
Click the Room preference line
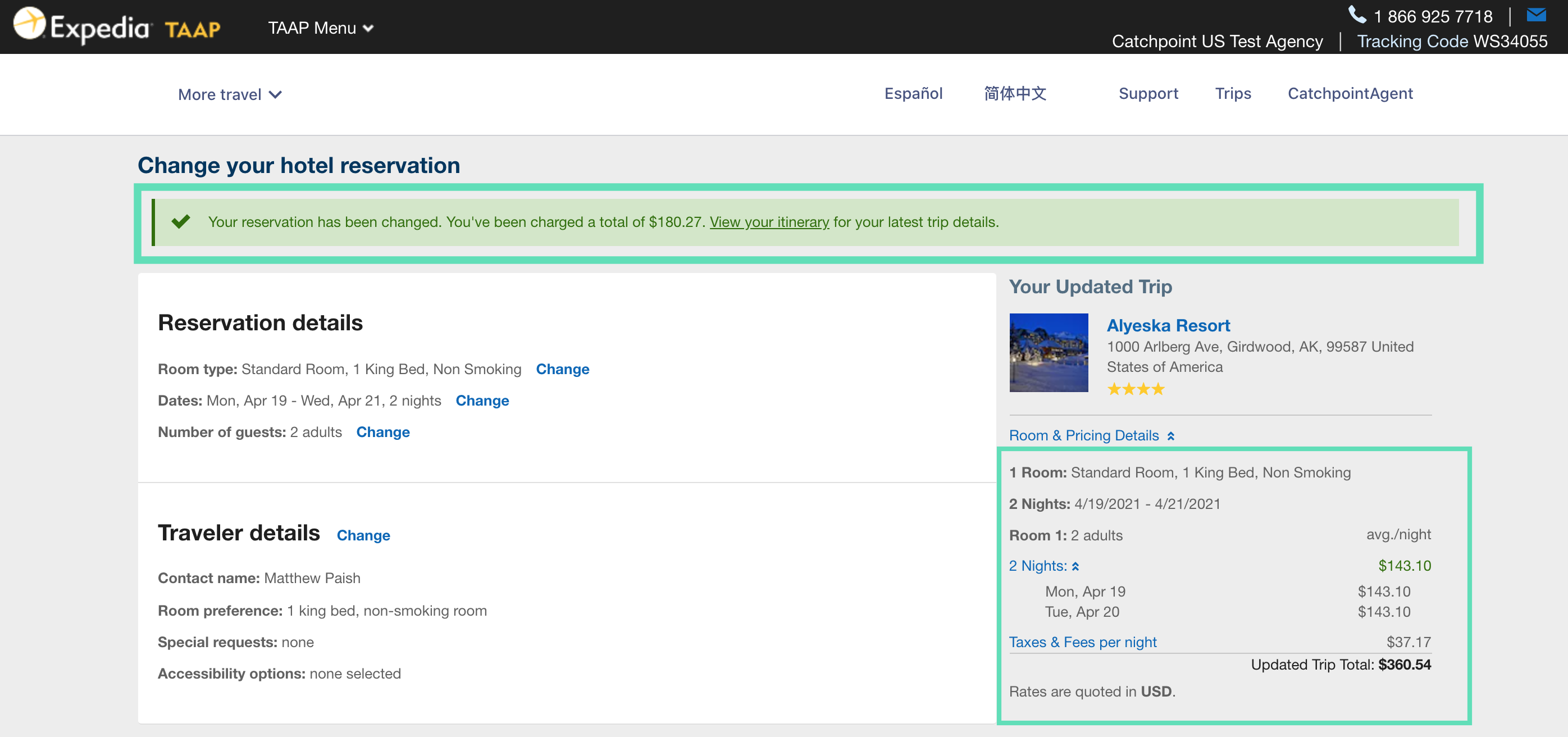coord(322,611)
